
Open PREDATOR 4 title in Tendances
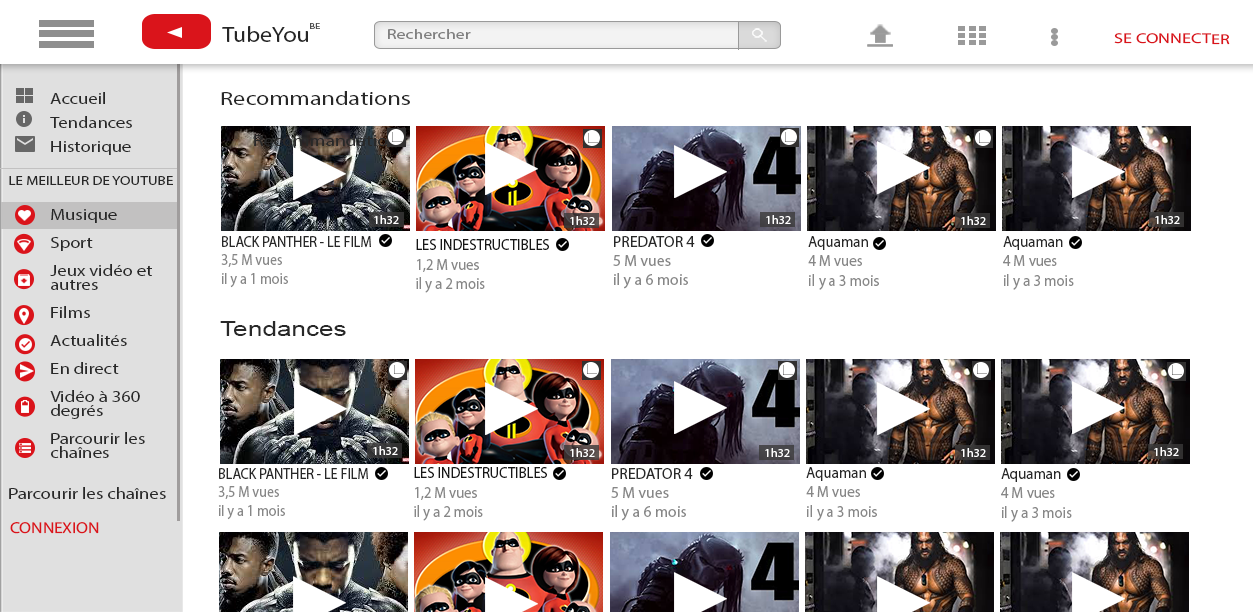(x=652, y=474)
